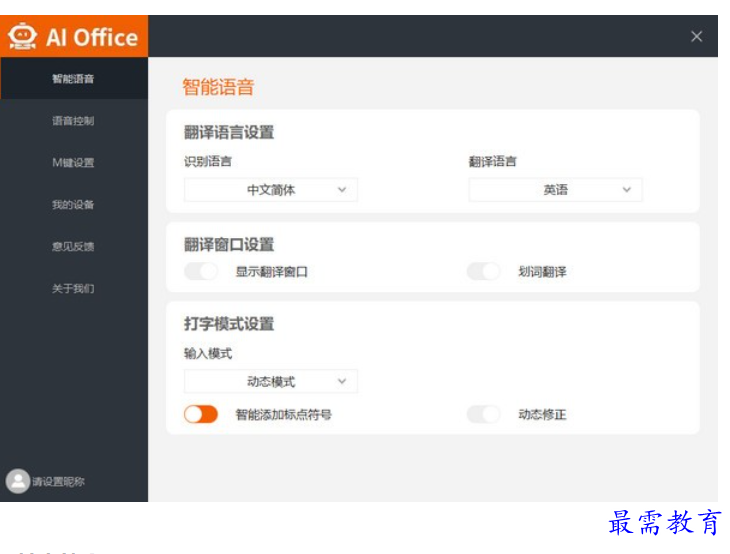Toggle the 智能添加标点符号 switch
Viewport: 730px width, 554px height.
pos(201,414)
